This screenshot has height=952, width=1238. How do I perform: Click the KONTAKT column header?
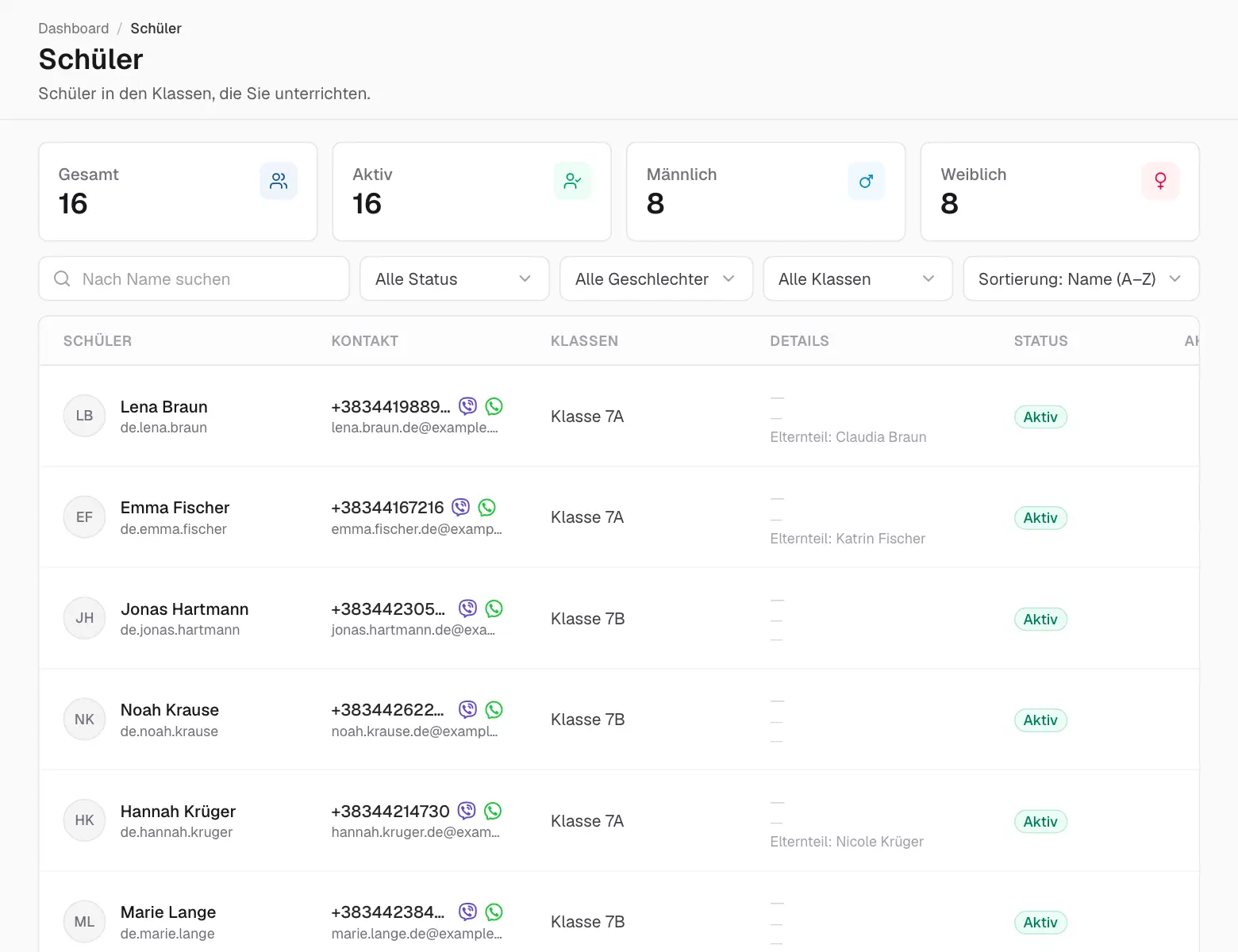[365, 341]
